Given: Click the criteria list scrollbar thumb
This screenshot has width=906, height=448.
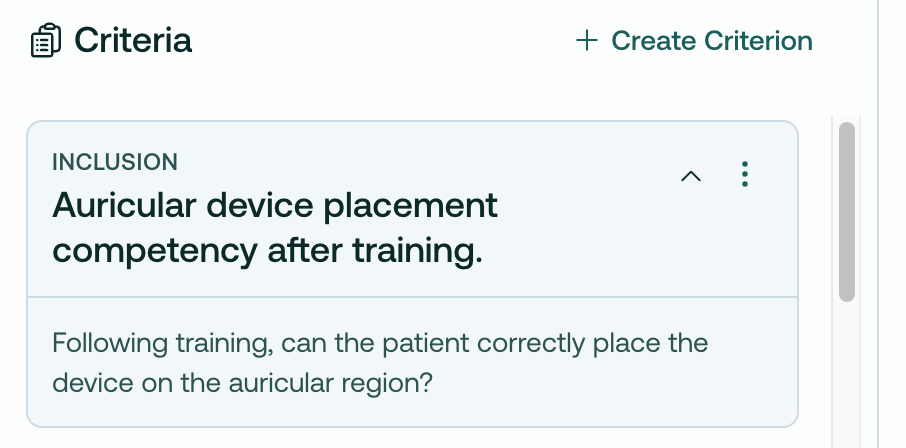Looking at the screenshot, I should click(846, 212).
